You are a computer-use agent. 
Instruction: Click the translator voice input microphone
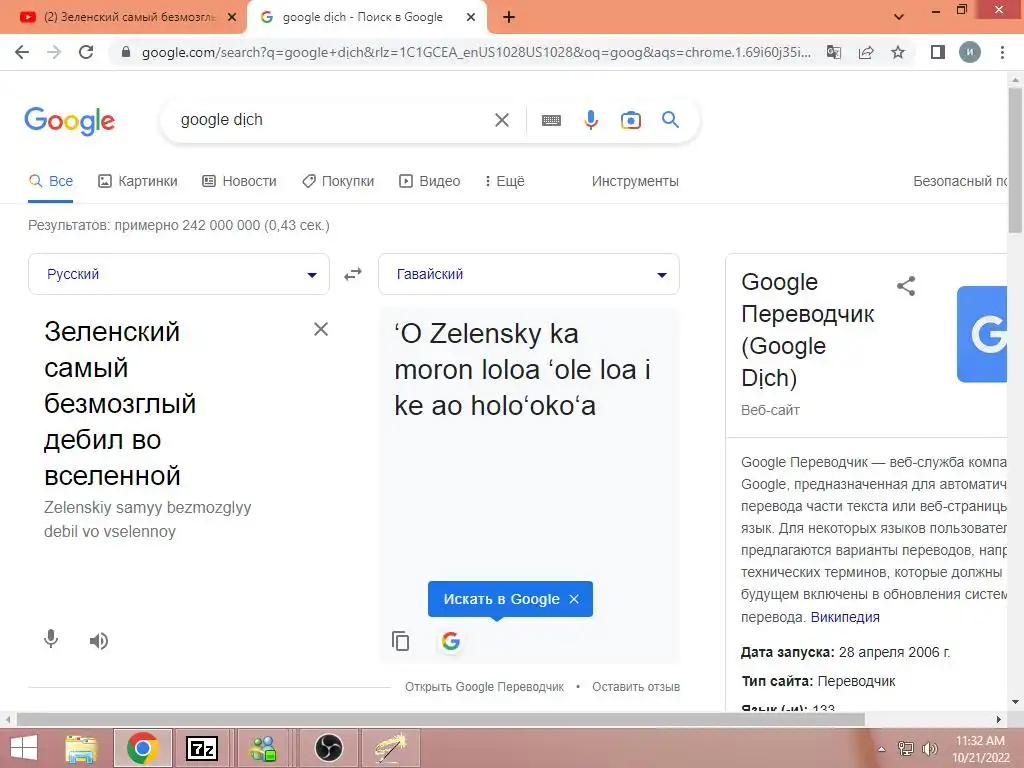click(x=51, y=639)
